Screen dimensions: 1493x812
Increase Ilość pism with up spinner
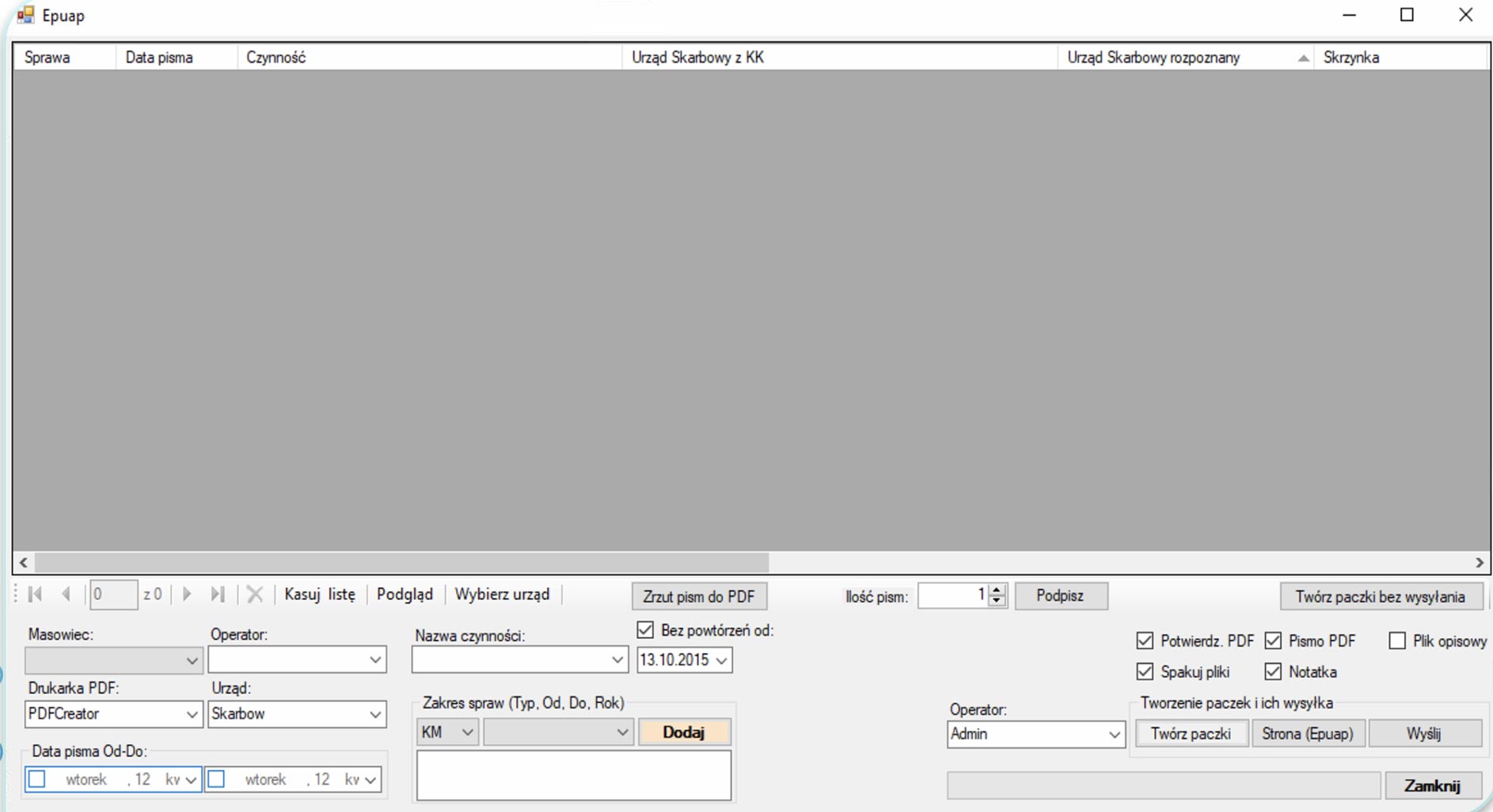(x=997, y=590)
